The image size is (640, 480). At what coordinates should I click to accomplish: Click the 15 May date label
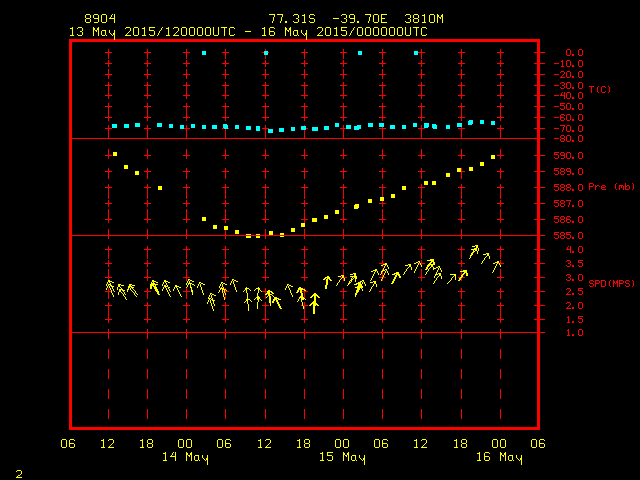342,457
